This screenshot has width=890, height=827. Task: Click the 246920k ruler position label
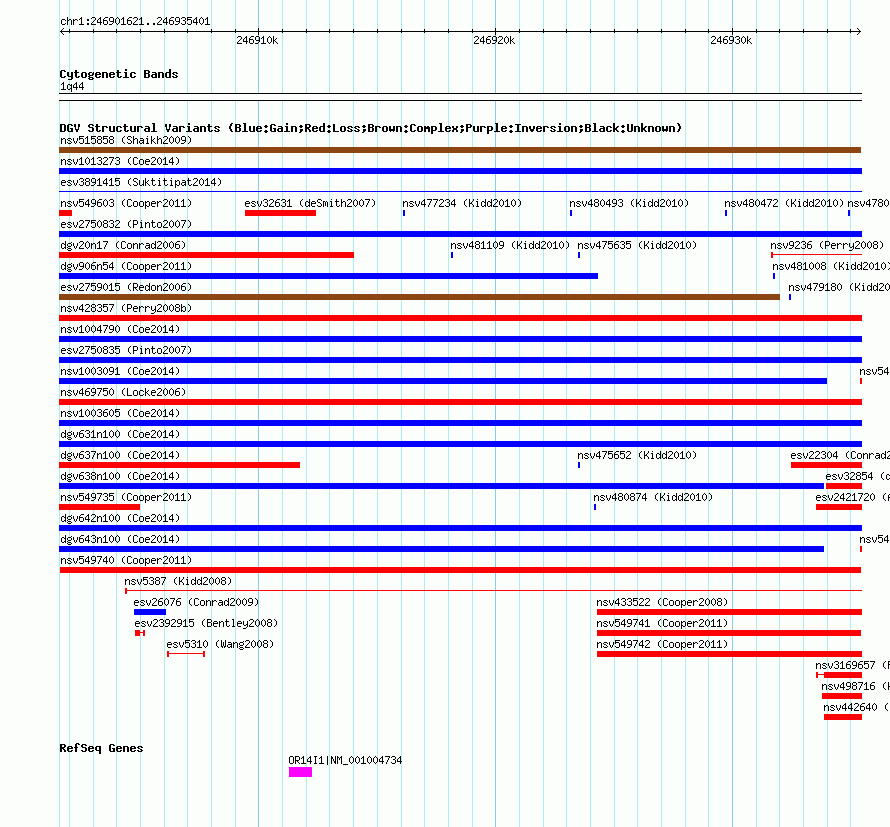point(494,40)
